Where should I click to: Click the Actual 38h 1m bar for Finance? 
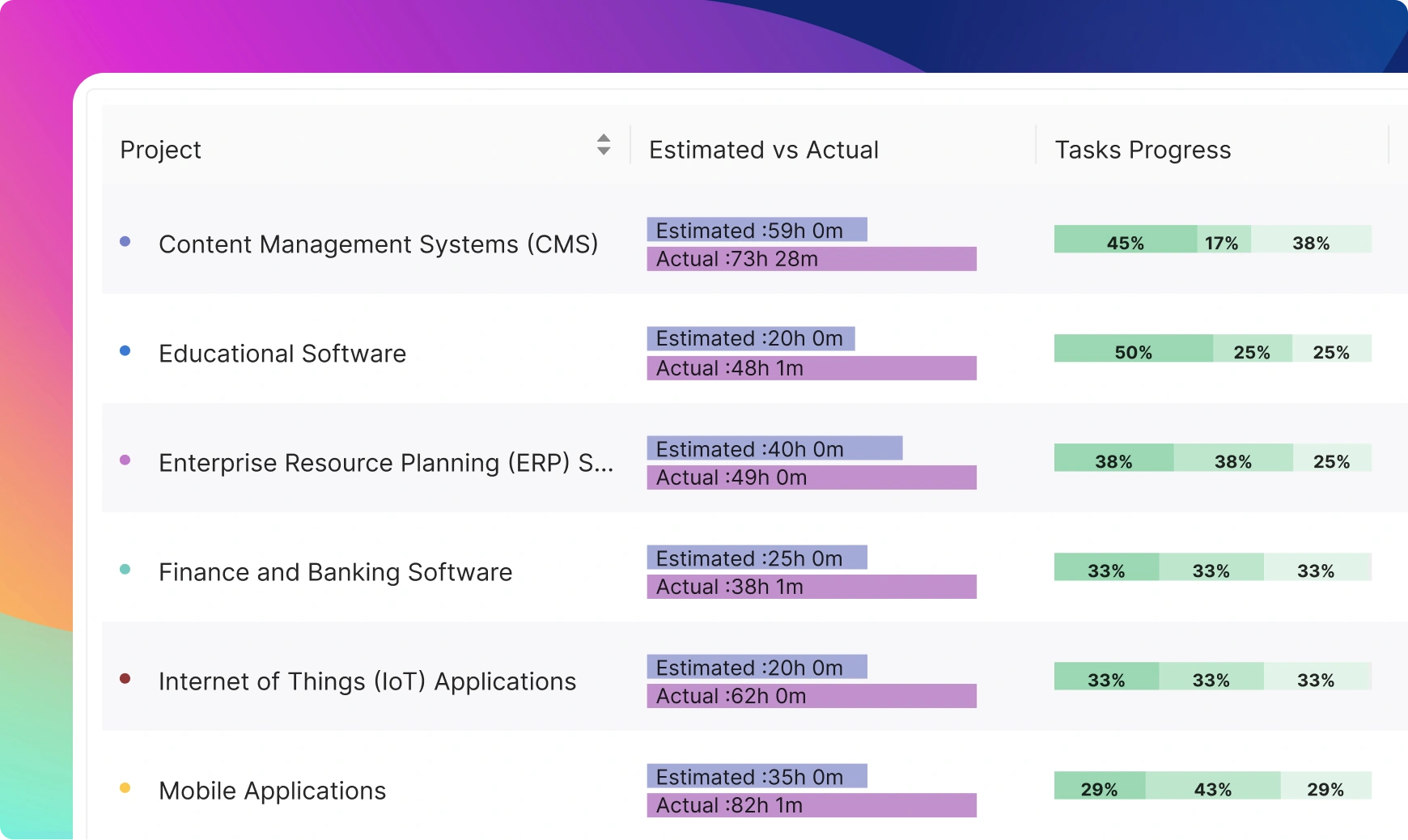pos(811,587)
